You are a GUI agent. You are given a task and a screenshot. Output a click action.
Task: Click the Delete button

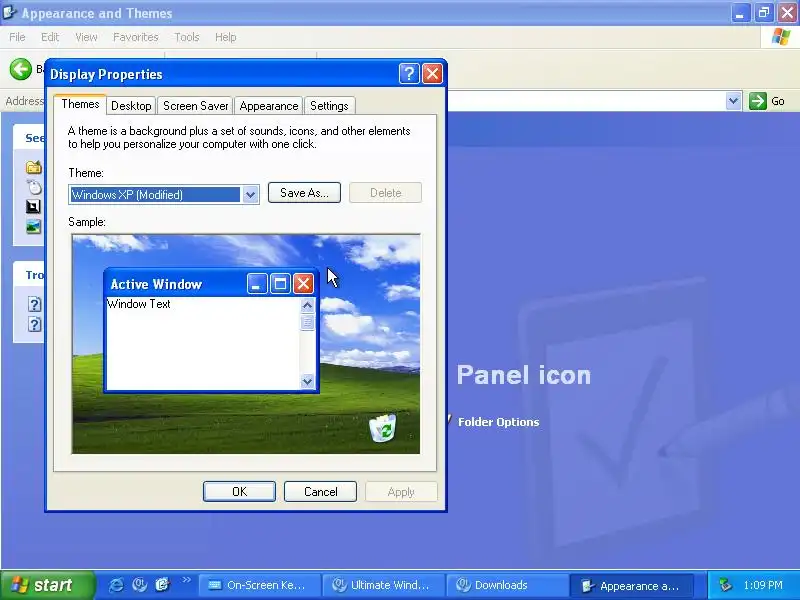pos(386,193)
